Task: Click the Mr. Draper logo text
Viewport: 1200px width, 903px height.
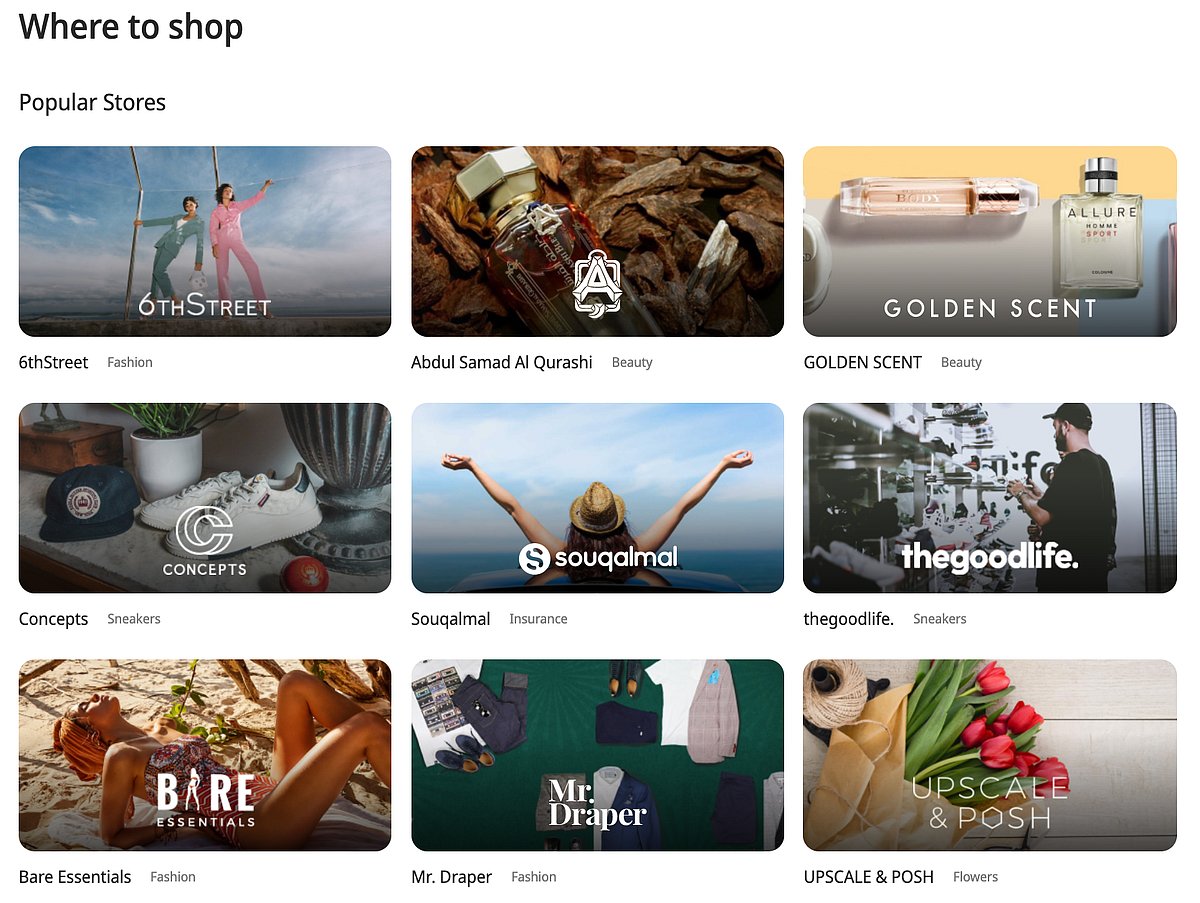Action: pos(597,803)
